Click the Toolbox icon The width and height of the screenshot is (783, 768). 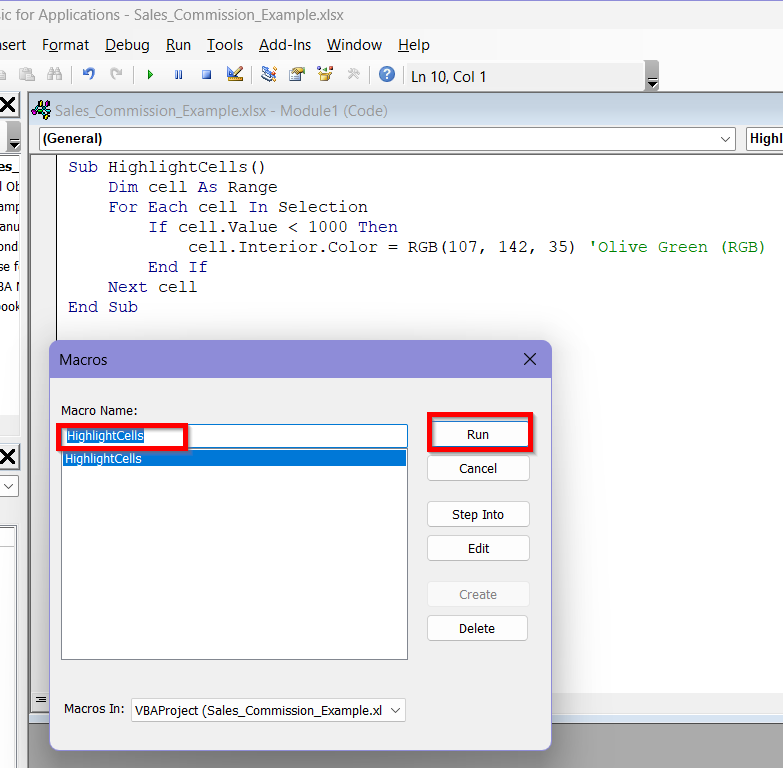coord(354,75)
